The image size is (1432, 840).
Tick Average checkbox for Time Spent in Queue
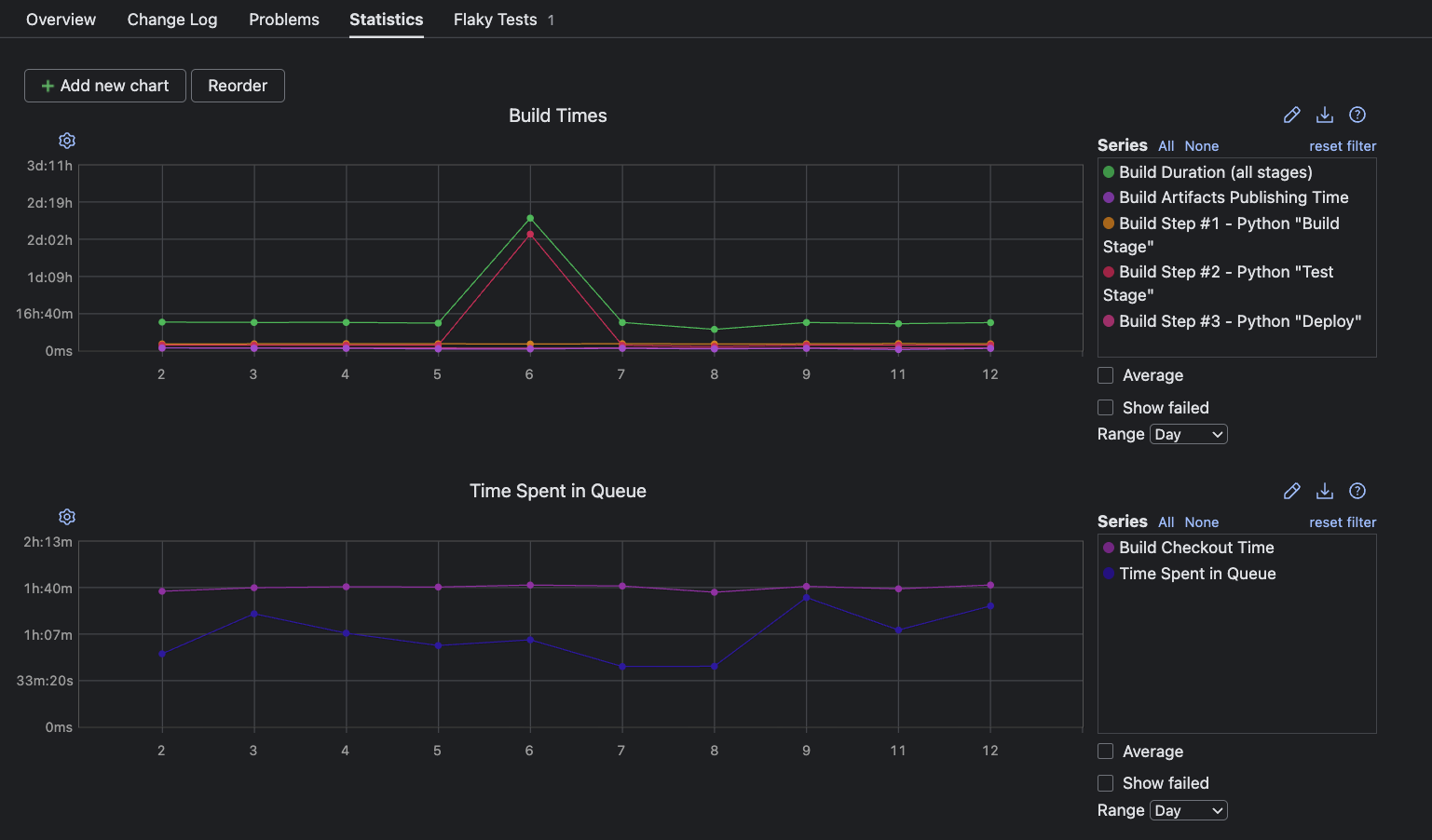tap(1106, 752)
